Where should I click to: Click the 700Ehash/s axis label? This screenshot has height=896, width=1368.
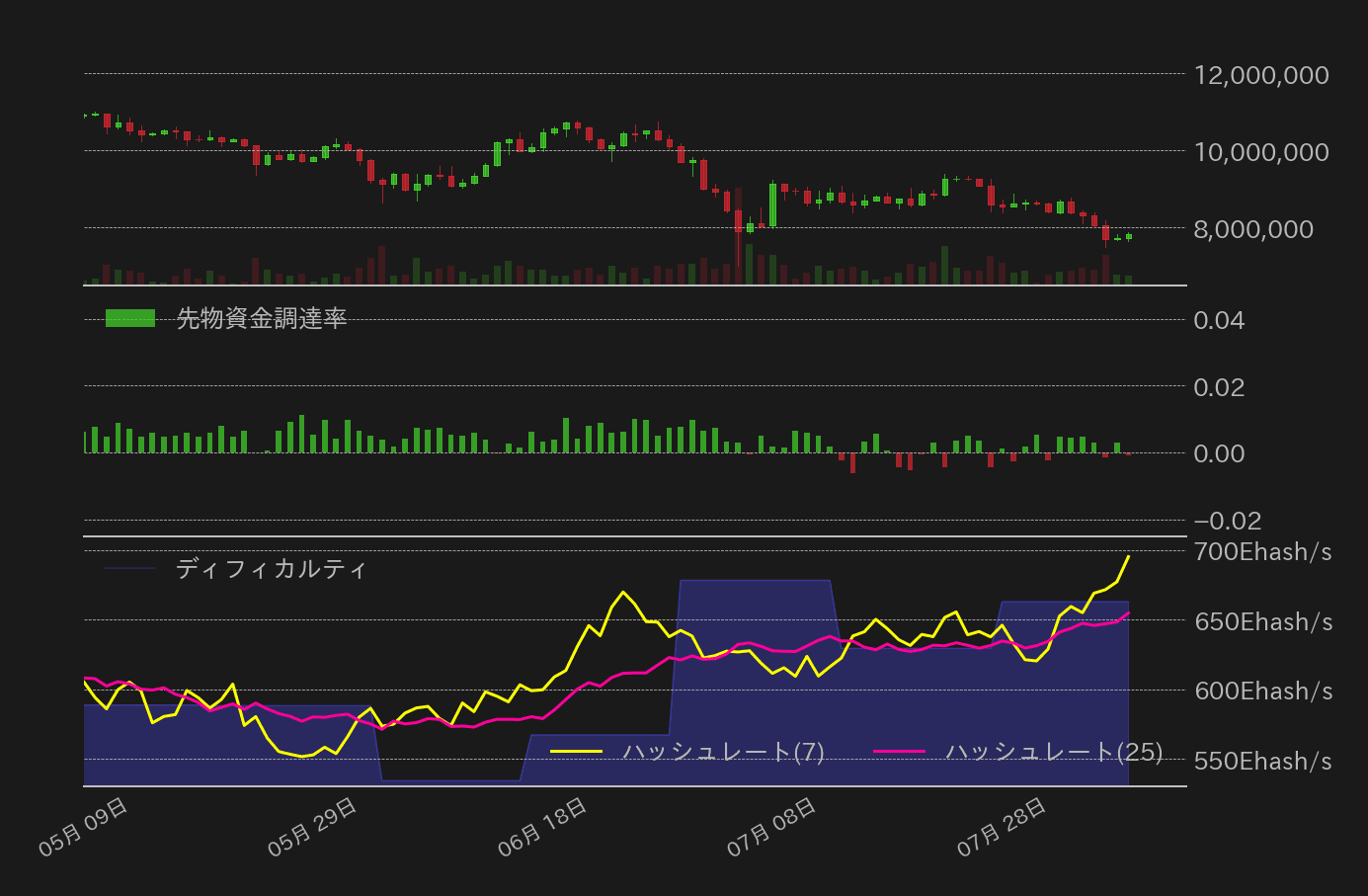[x=1264, y=552]
